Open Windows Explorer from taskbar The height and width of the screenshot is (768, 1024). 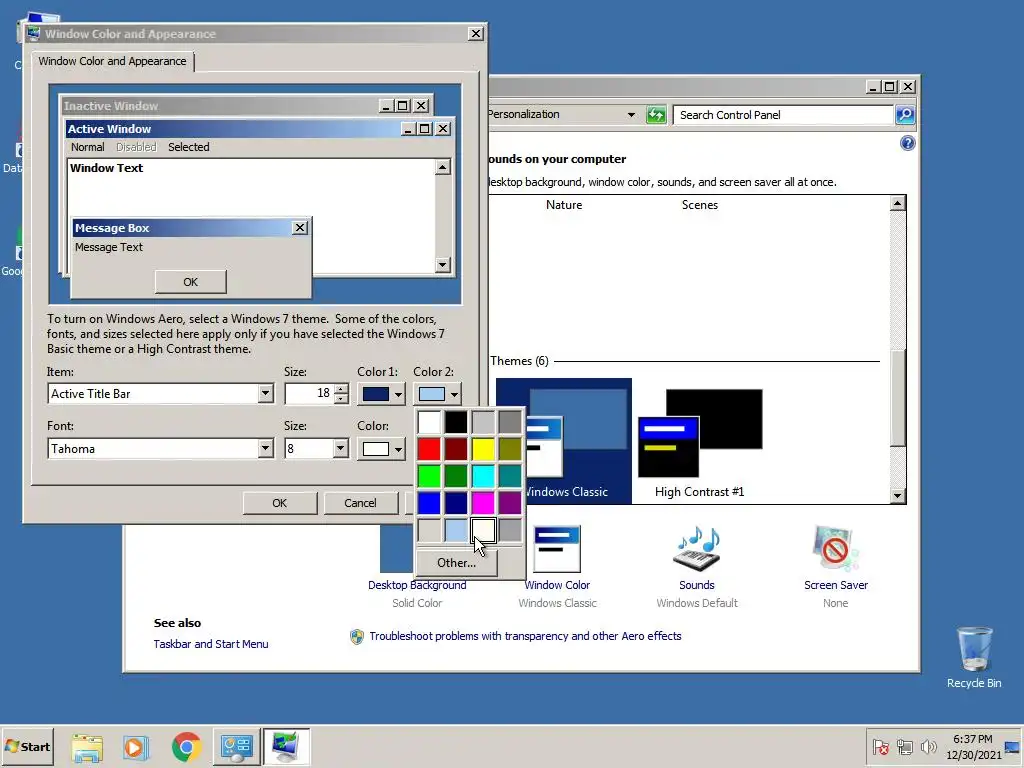pyautogui.click(x=87, y=747)
